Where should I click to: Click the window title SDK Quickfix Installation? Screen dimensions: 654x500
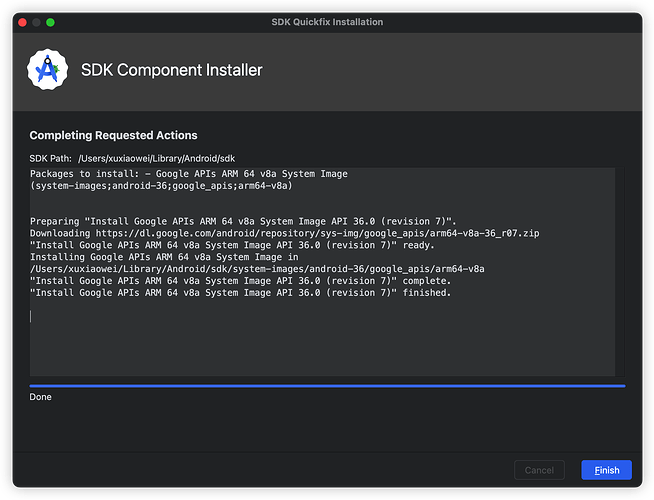tap(327, 22)
